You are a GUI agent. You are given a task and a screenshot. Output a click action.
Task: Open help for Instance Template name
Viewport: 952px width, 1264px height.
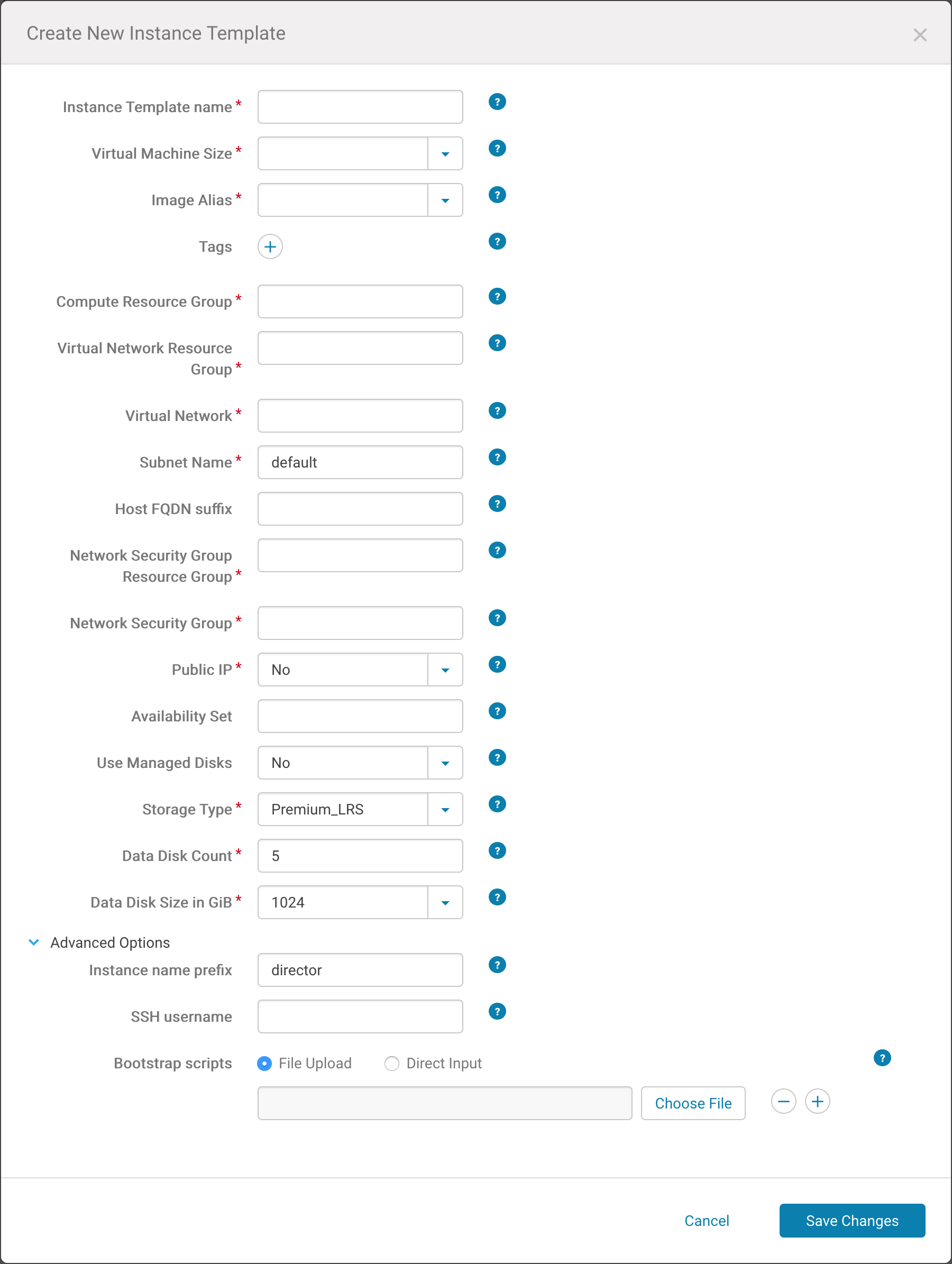tap(497, 102)
